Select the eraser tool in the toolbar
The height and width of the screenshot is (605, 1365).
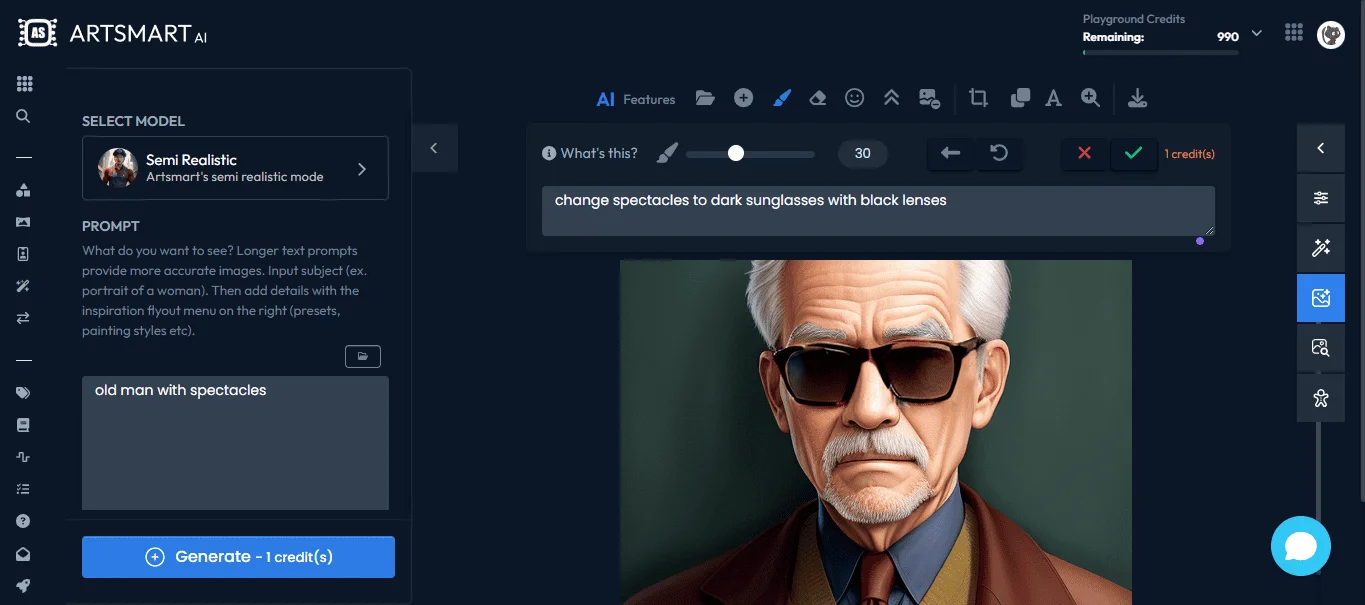coord(818,98)
